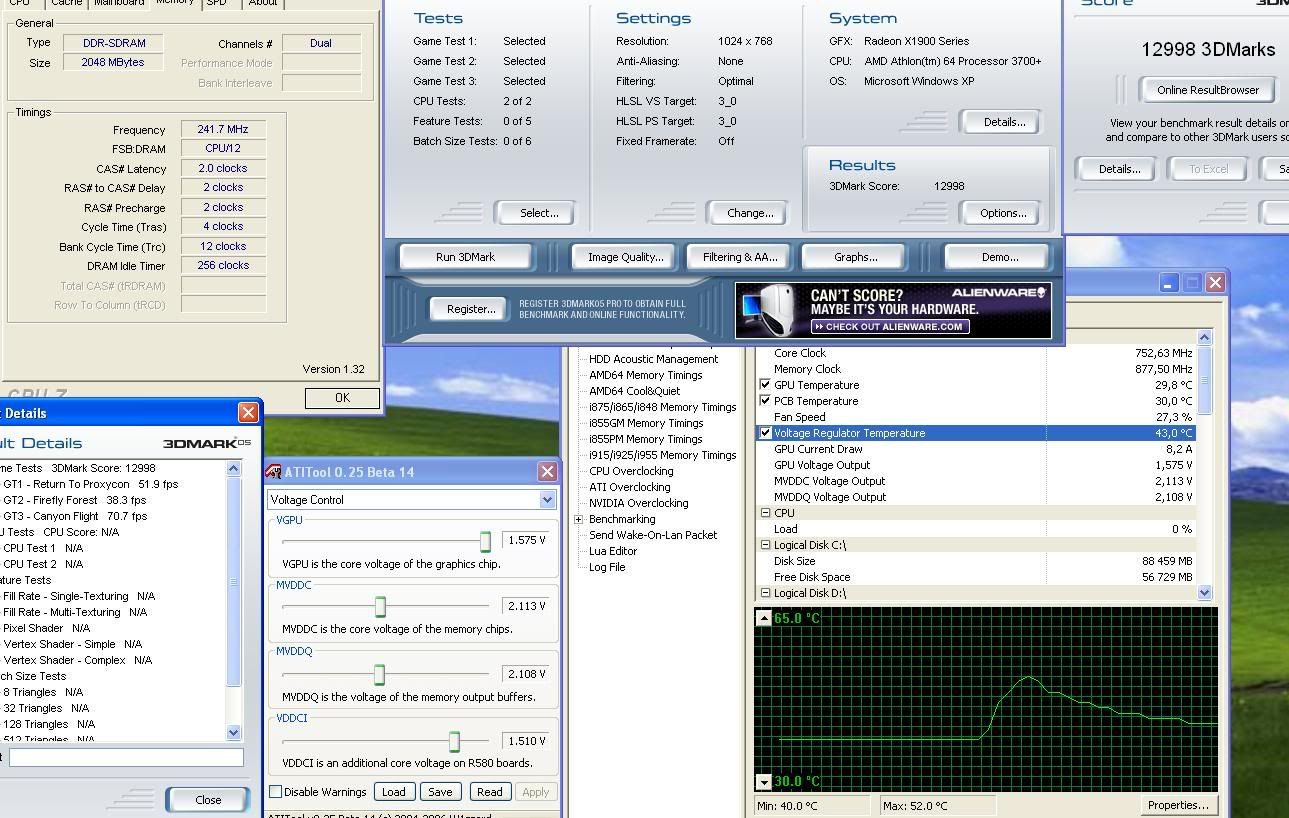Open the About tab in CPU-Z
This screenshot has height=818, width=1289.
click(262, 3)
